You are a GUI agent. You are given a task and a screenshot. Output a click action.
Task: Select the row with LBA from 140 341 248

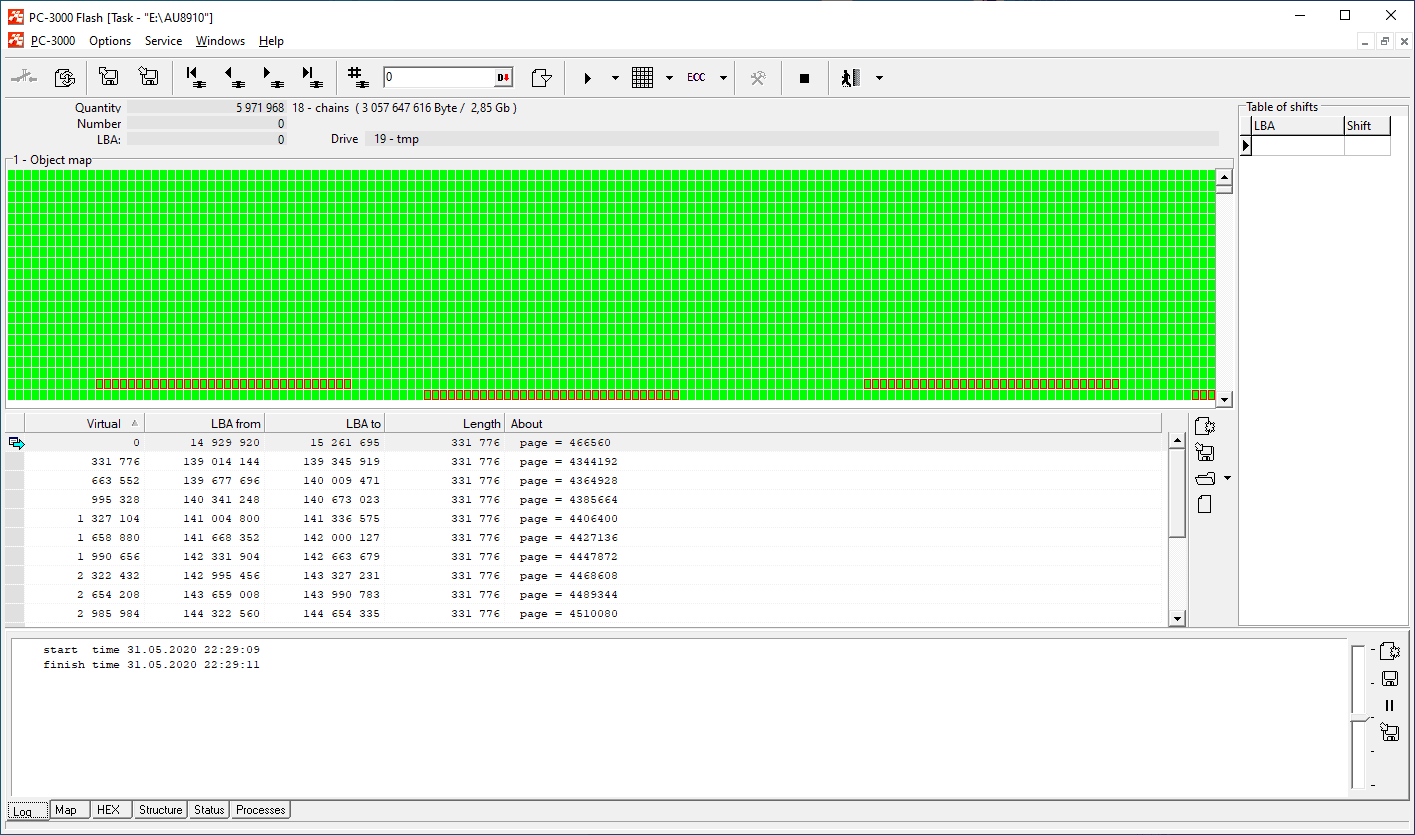coord(585,500)
